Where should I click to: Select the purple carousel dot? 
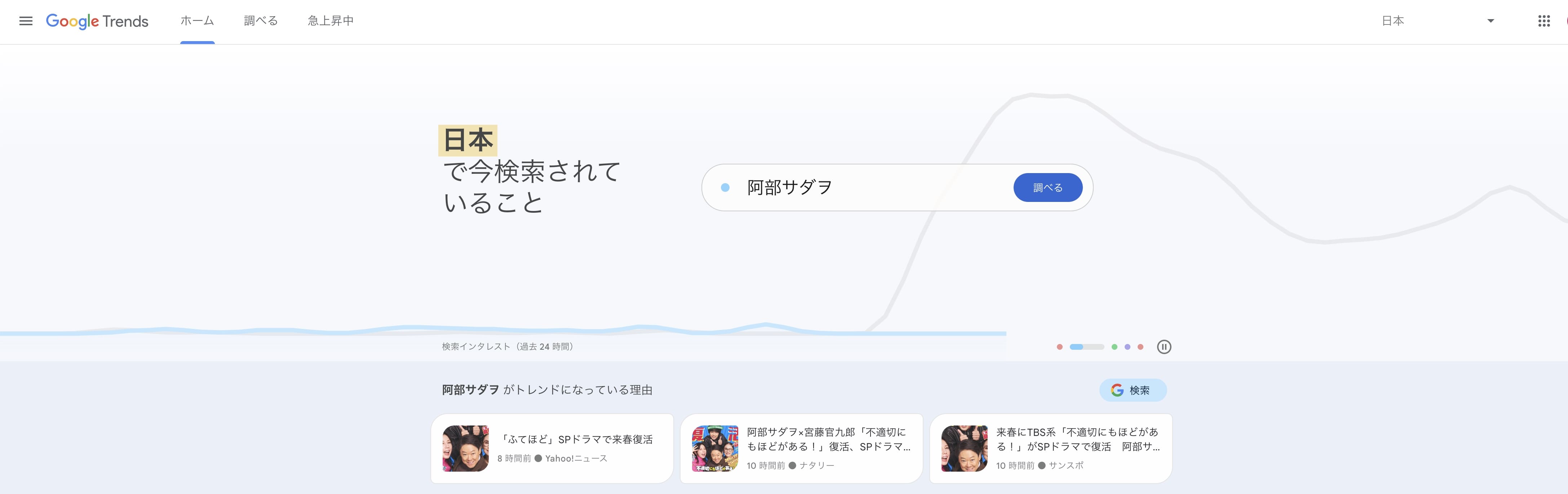1128,347
